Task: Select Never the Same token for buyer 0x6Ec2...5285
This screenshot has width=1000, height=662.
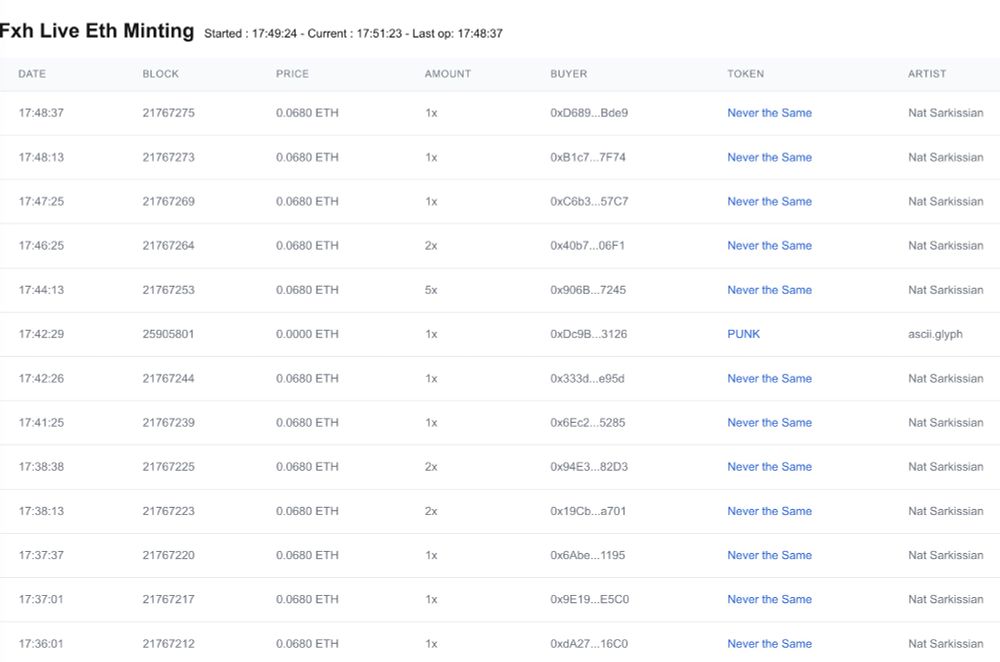Action: click(769, 422)
